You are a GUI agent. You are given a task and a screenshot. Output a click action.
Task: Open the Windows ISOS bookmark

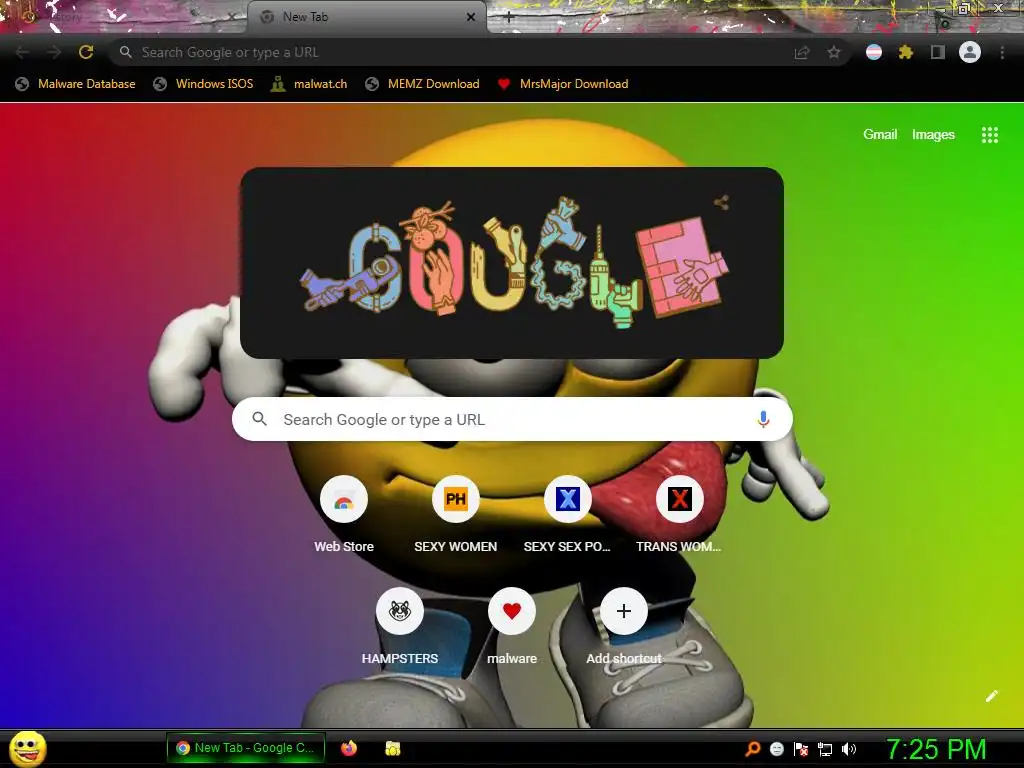point(203,84)
